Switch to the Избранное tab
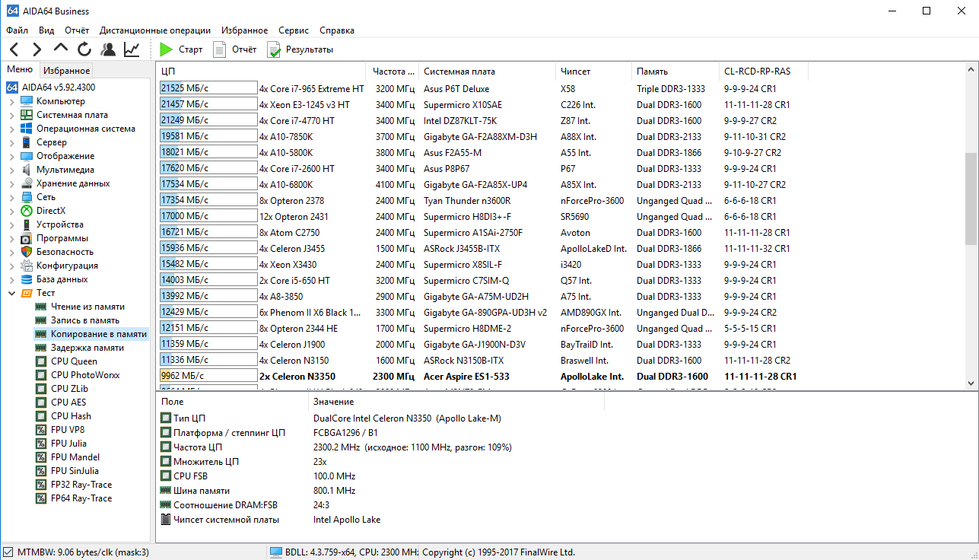 [x=66, y=71]
